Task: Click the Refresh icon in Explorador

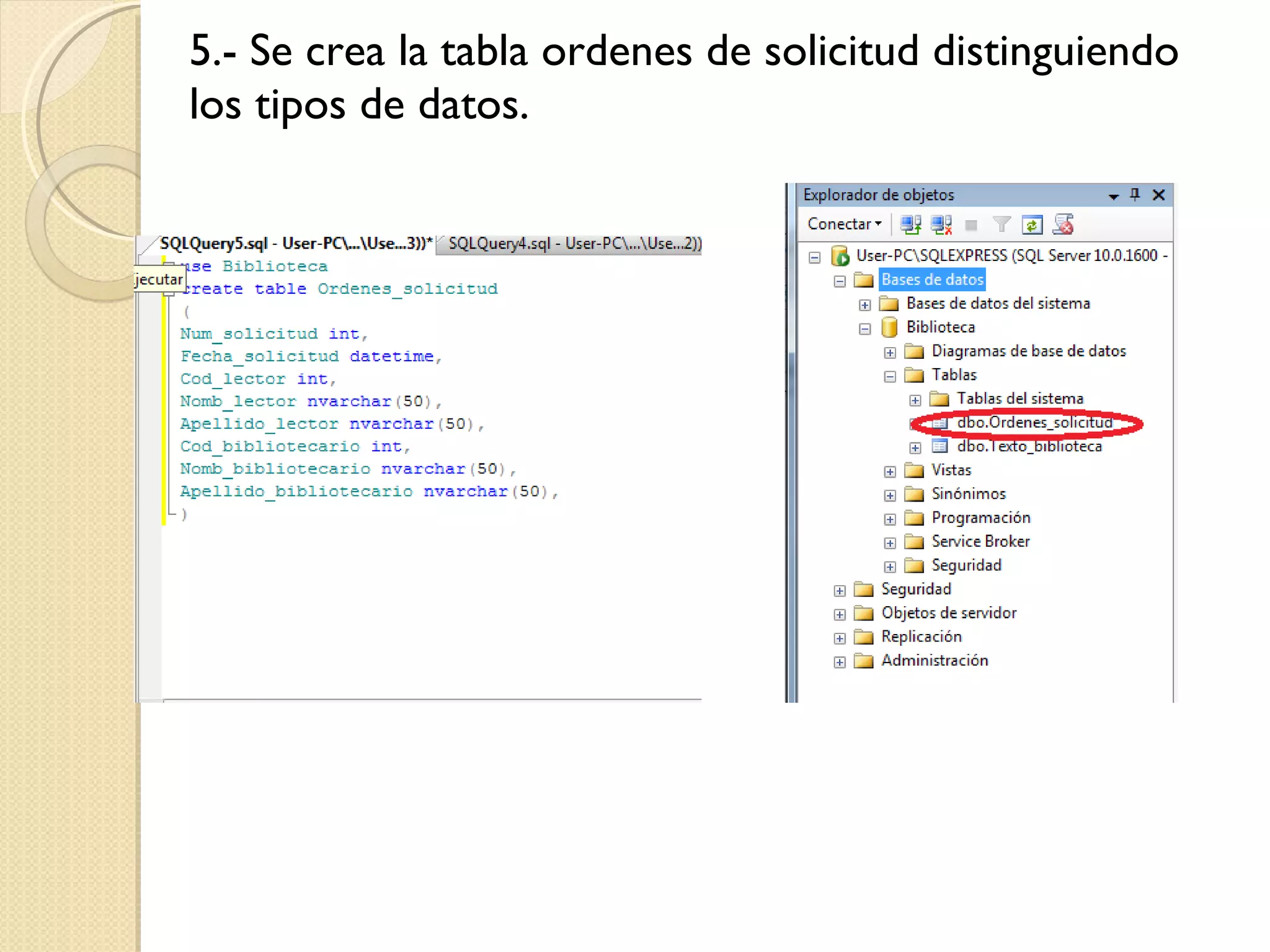Action: point(1032,224)
